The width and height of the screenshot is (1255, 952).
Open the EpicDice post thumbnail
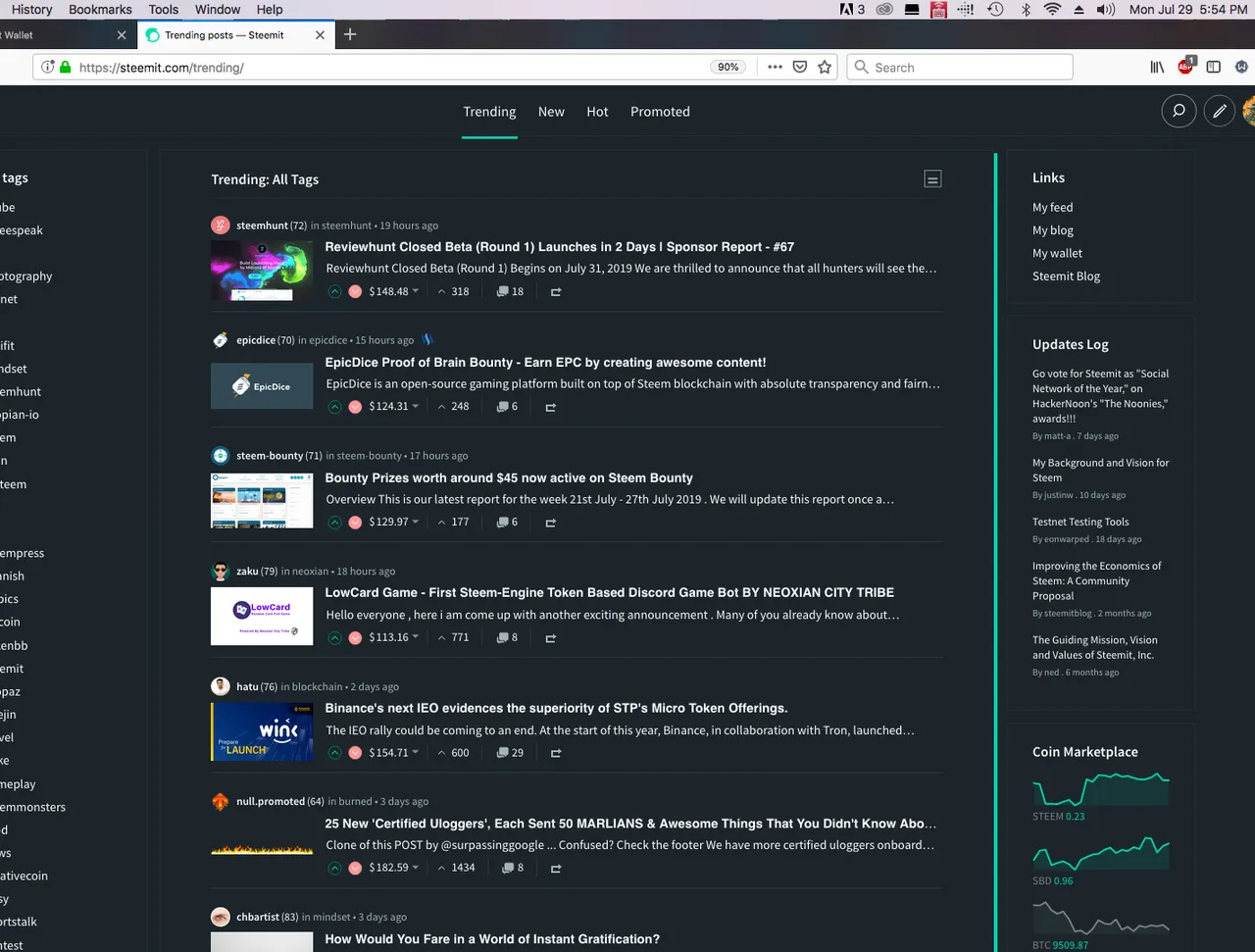click(x=262, y=386)
